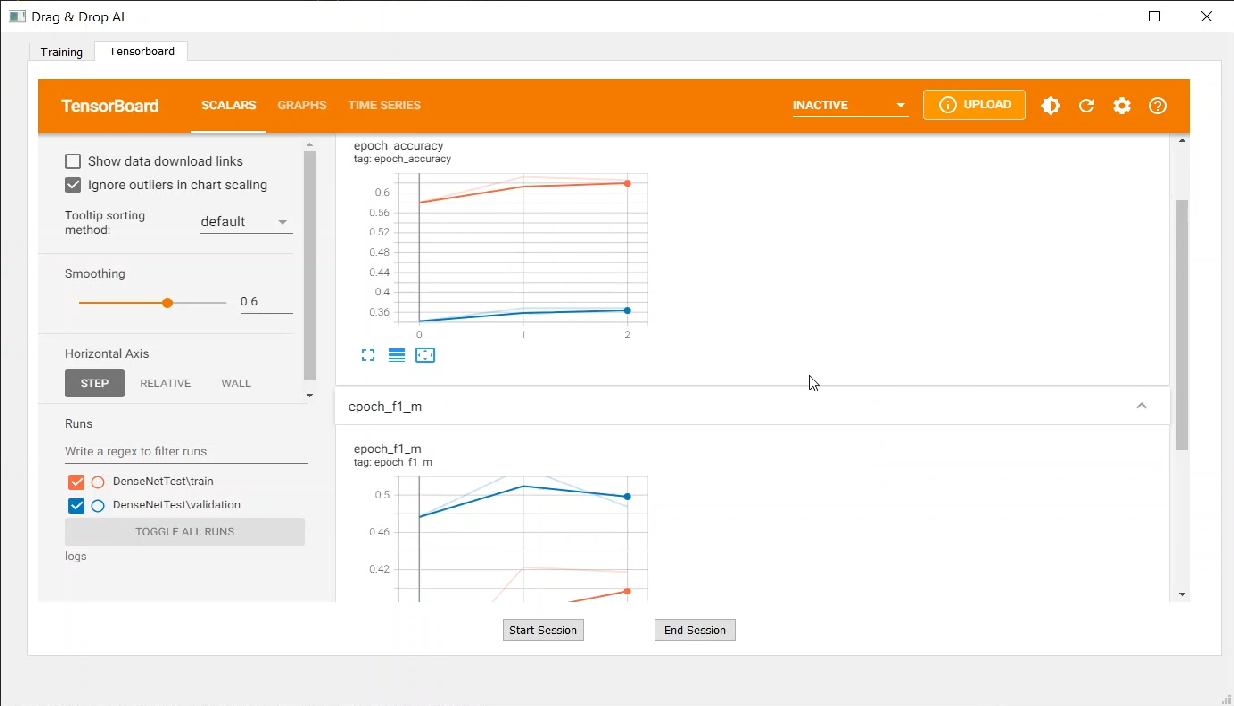Toggle dark mode theme icon

1050,105
